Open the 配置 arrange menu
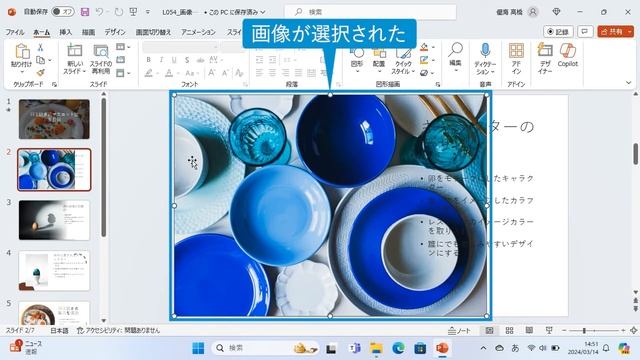Viewport: 640px width, 360px height. 379,58
